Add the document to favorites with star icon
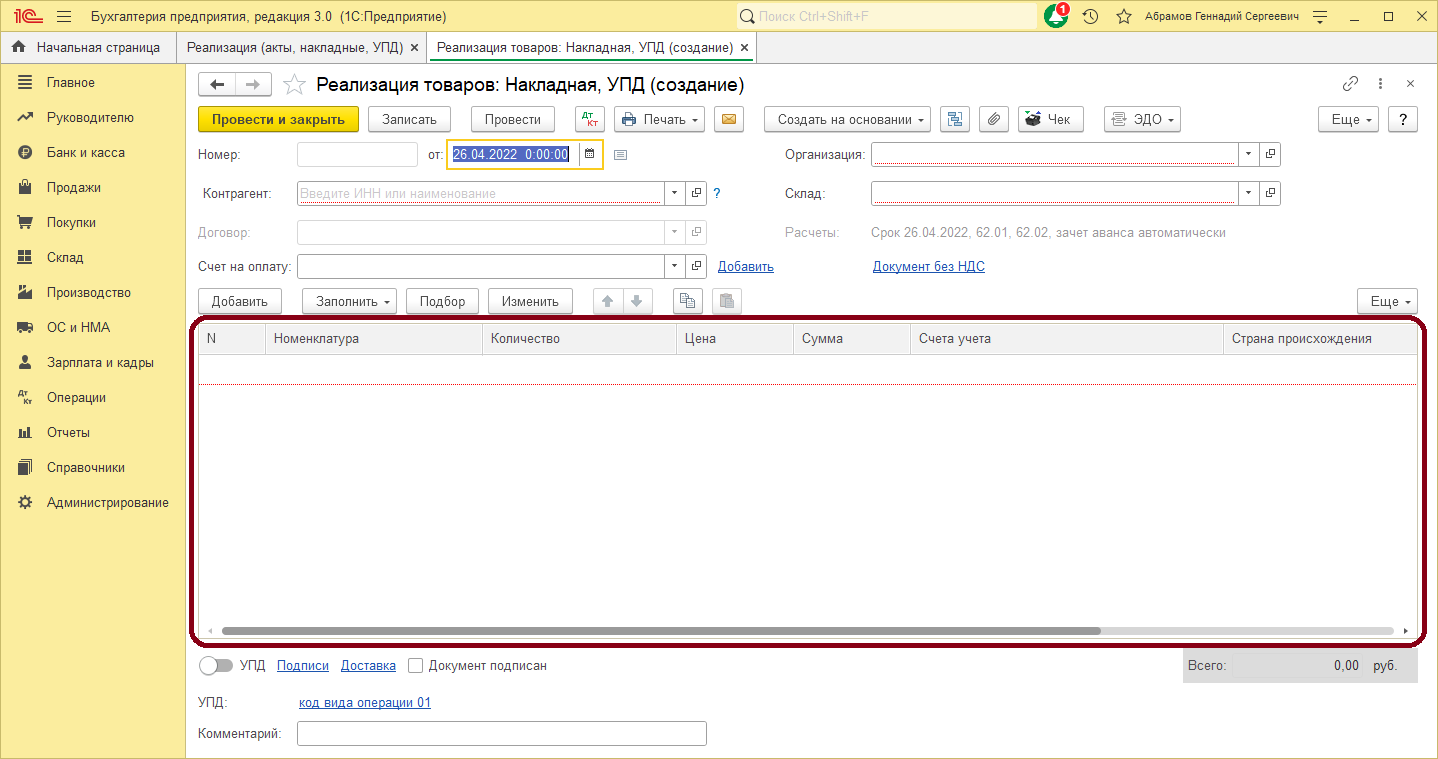The width and height of the screenshot is (1438, 759). [x=294, y=85]
